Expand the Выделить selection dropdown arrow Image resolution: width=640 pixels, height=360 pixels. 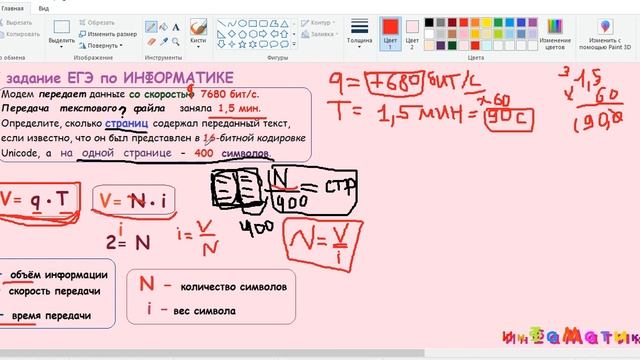[x=62, y=47]
